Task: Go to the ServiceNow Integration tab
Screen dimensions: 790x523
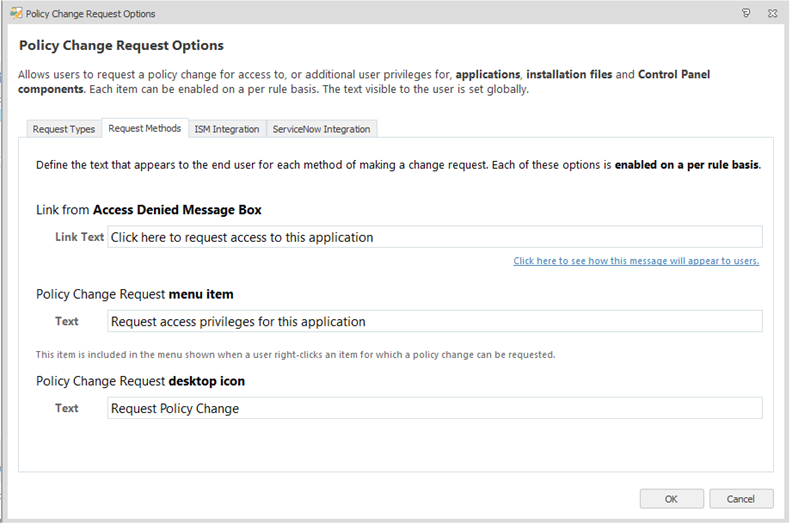Action: pos(321,129)
